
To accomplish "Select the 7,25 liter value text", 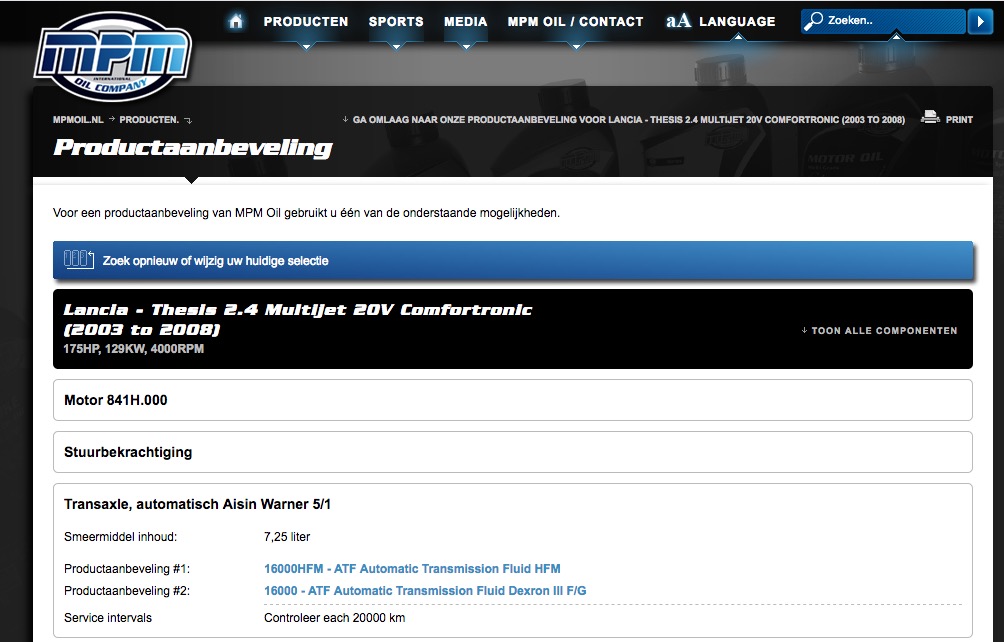I will [287, 537].
